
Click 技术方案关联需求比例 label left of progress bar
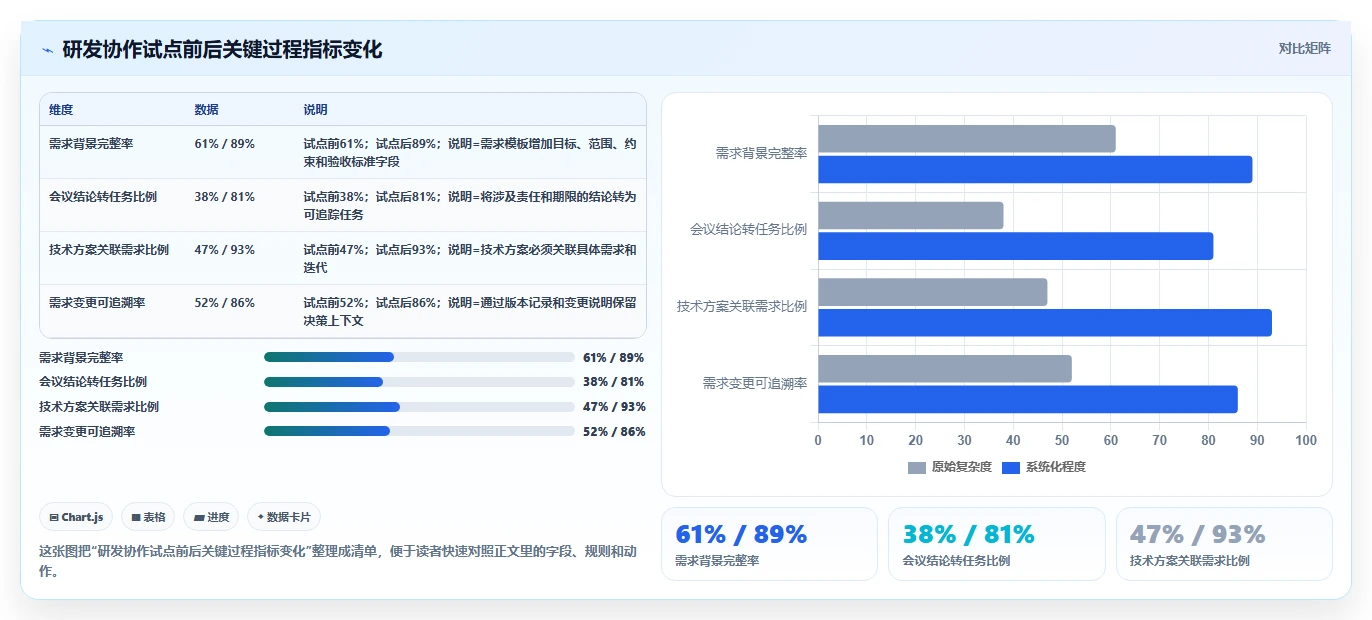click(99, 407)
